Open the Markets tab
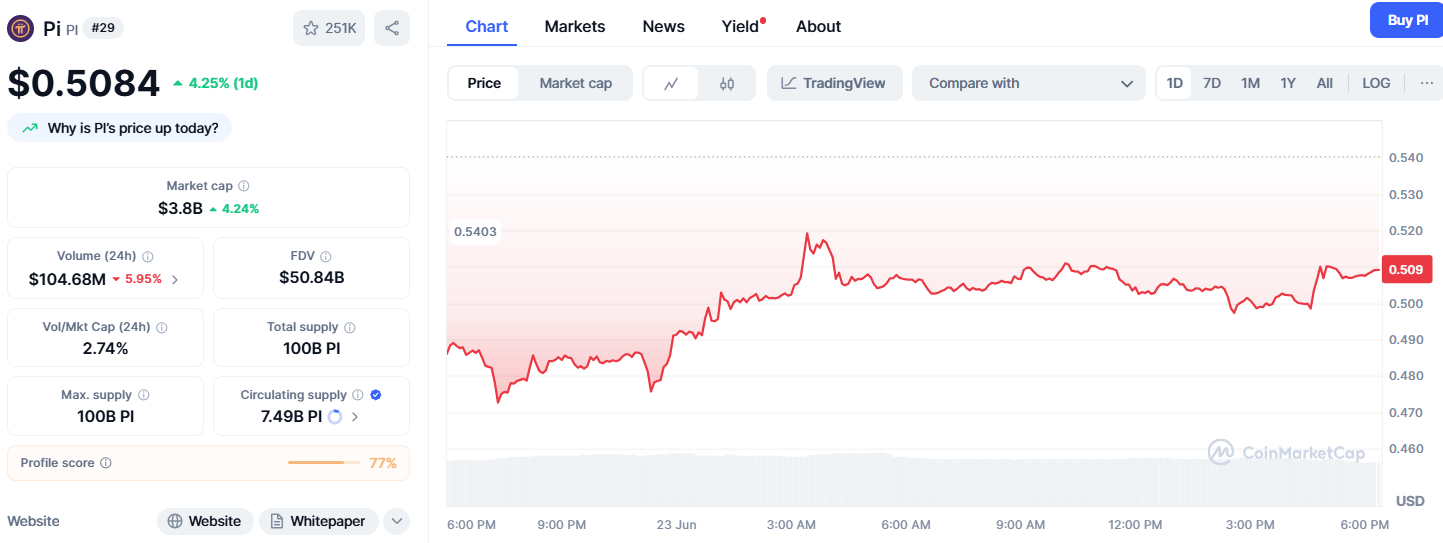 click(575, 26)
